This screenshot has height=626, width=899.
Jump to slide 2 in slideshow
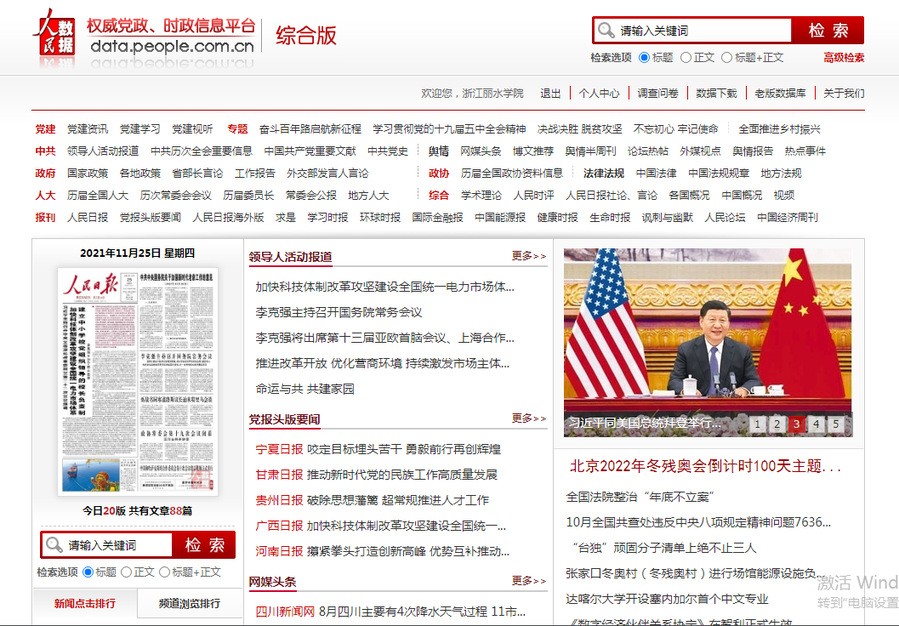click(777, 424)
